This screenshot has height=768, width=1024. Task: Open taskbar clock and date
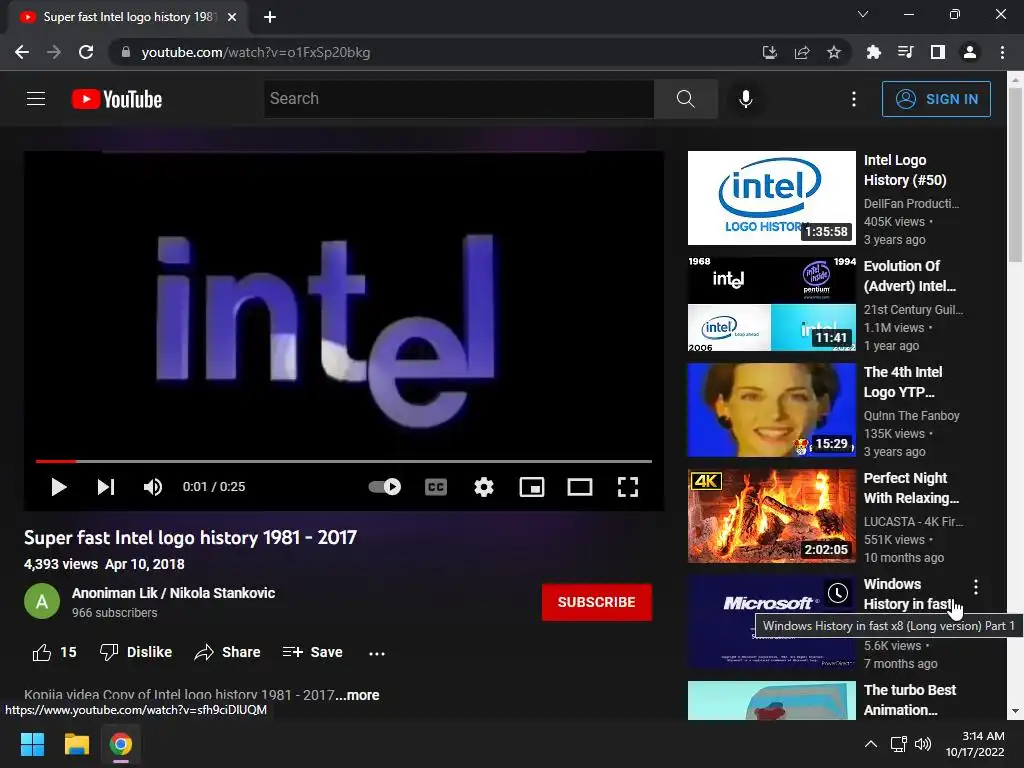click(x=975, y=744)
